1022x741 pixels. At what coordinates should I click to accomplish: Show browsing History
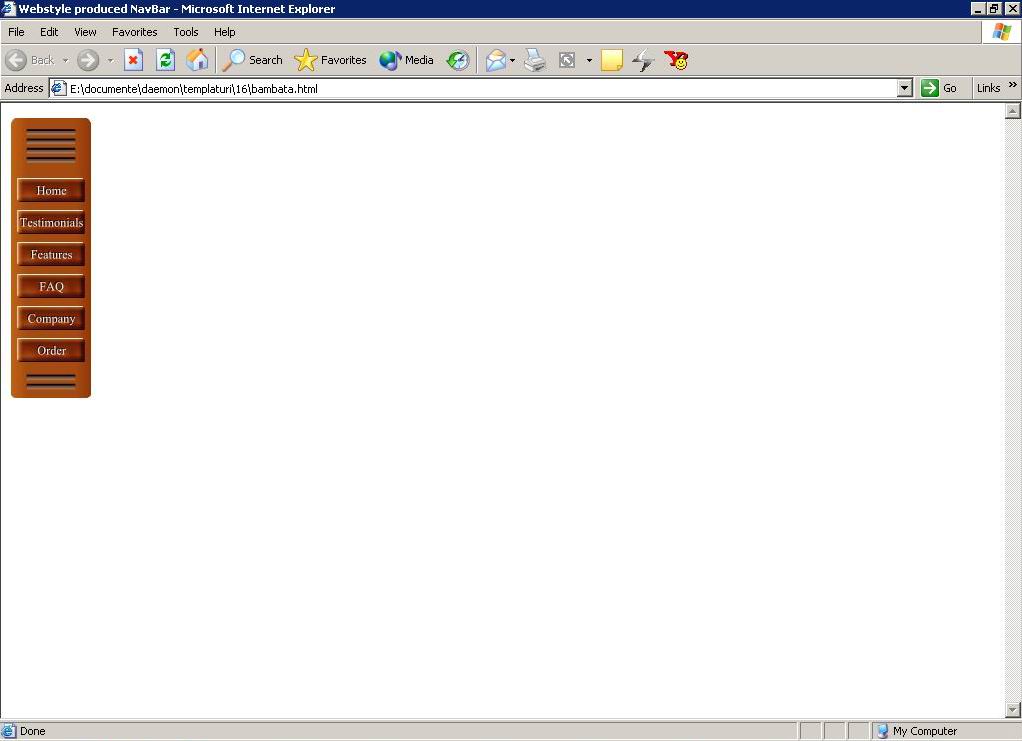[458, 60]
